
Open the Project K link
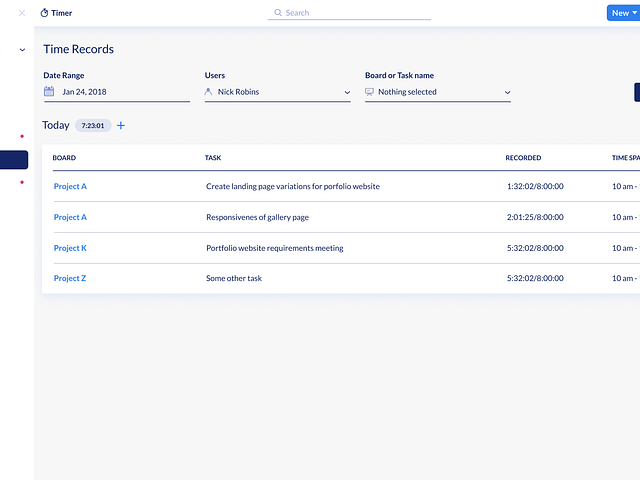pyautogui.click(x=70, y=248)
